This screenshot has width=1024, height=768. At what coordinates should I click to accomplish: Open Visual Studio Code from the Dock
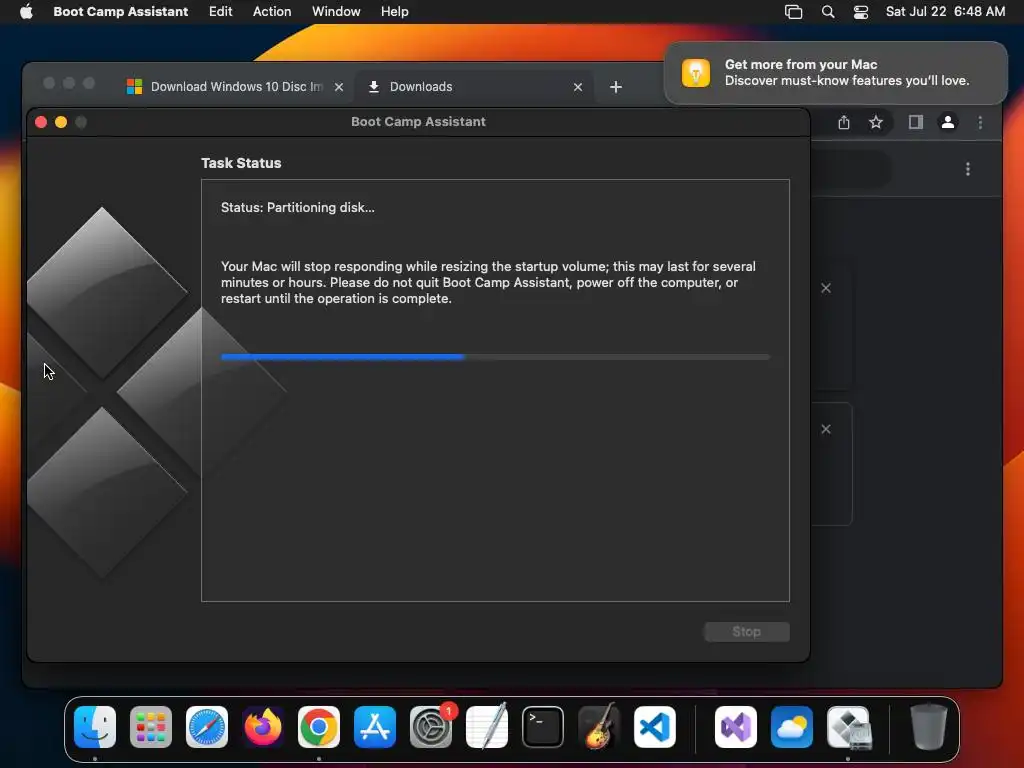coord(655,727)
